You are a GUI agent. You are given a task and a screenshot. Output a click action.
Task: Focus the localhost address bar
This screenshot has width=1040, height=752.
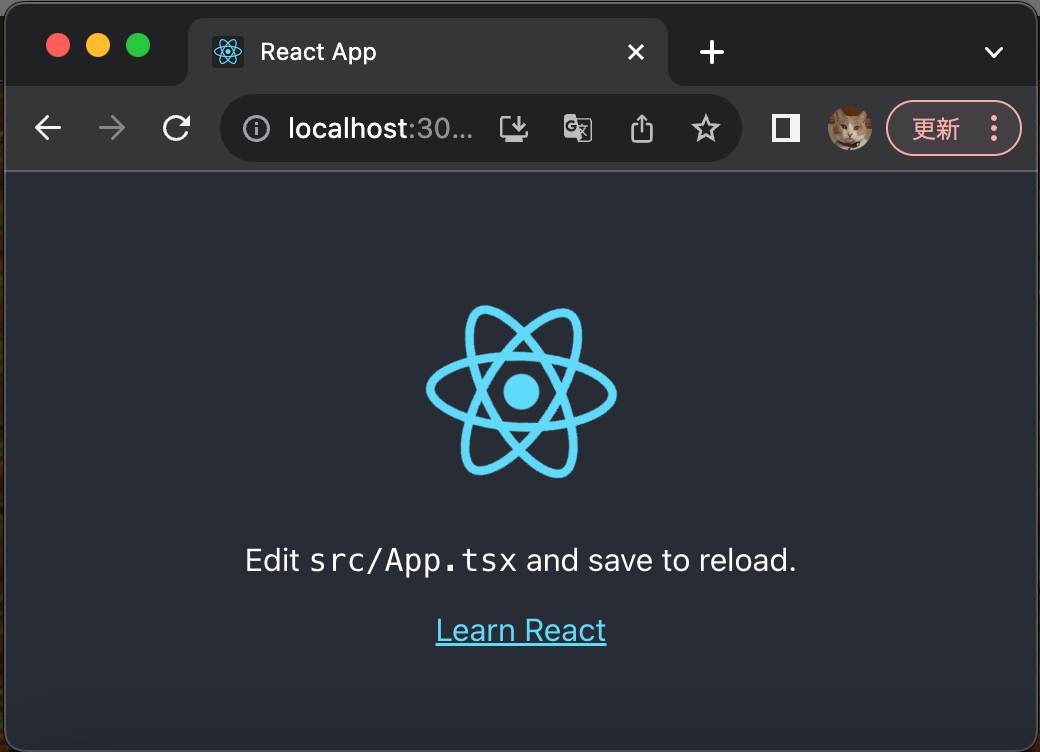pos(381,129)
